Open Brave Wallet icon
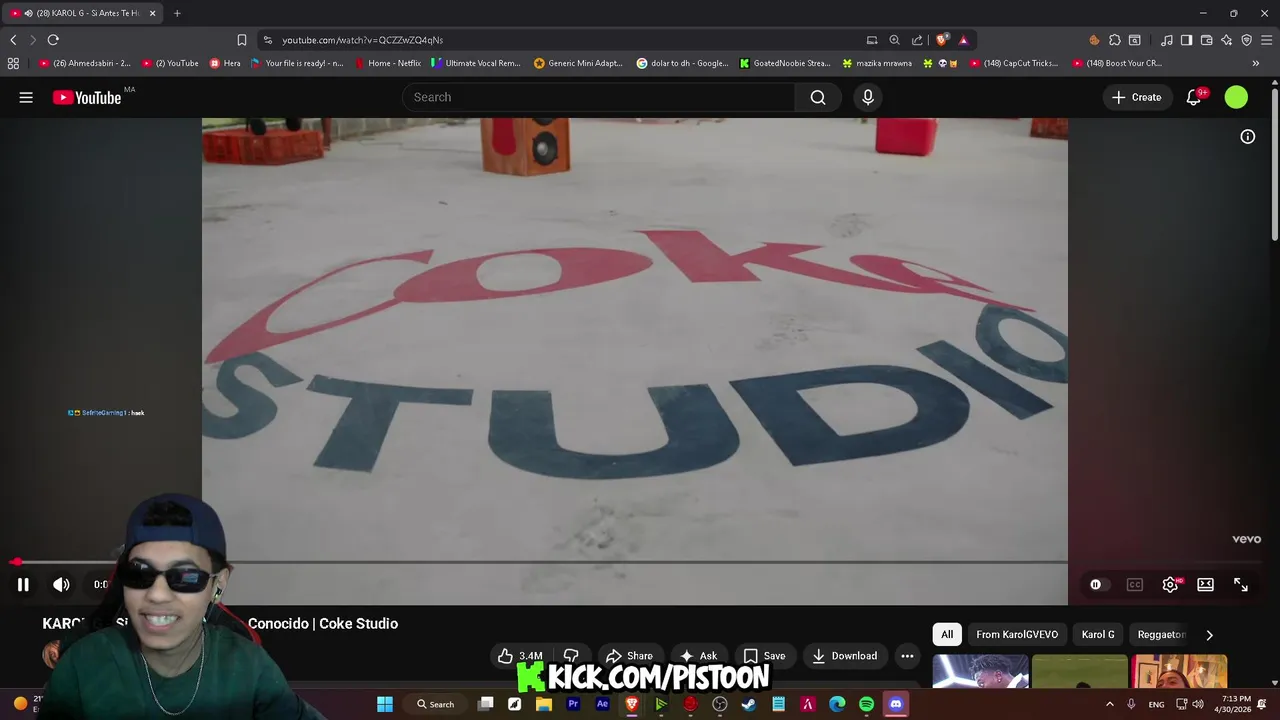The image size is (1280, 720). pyautogui.click(x=1207, y=40)
